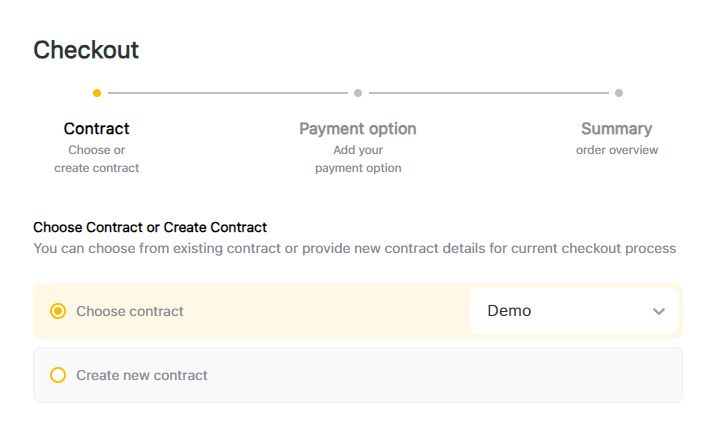Click the Checkout page heading
The width and height of the screenshot is (704, 432).
pyautogui.click(x=86, y=50)
